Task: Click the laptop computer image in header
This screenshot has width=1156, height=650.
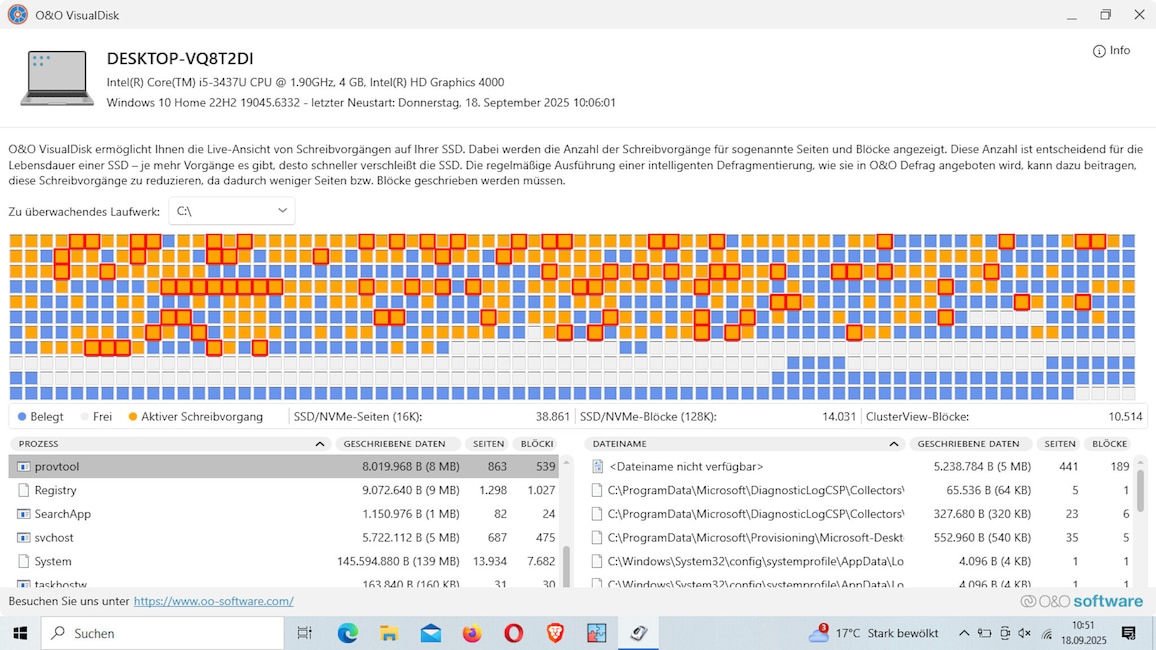Action: coord(57,78)
